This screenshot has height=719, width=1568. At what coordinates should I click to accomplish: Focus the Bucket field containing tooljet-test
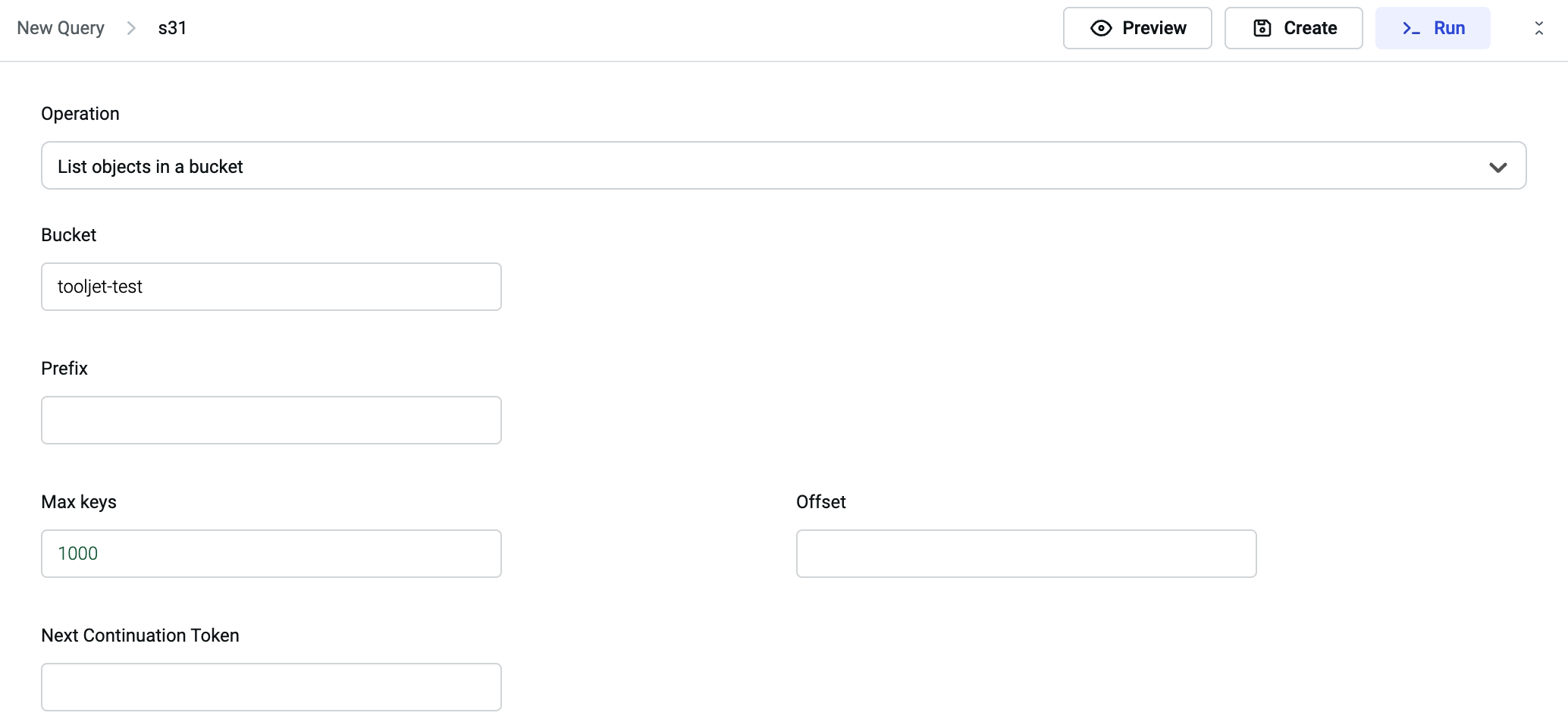271,287
